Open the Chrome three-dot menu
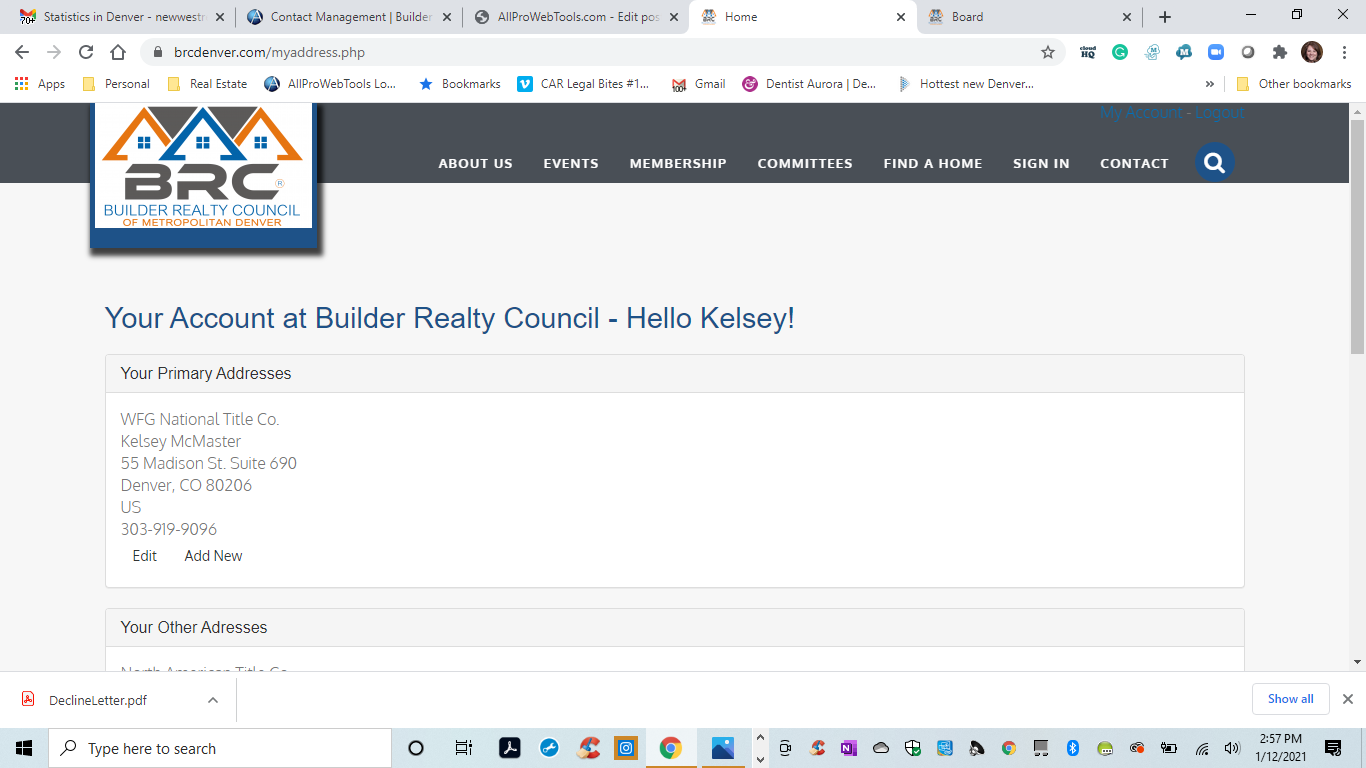Viewport: 1366px width, 768px height. coord(1344,52)
